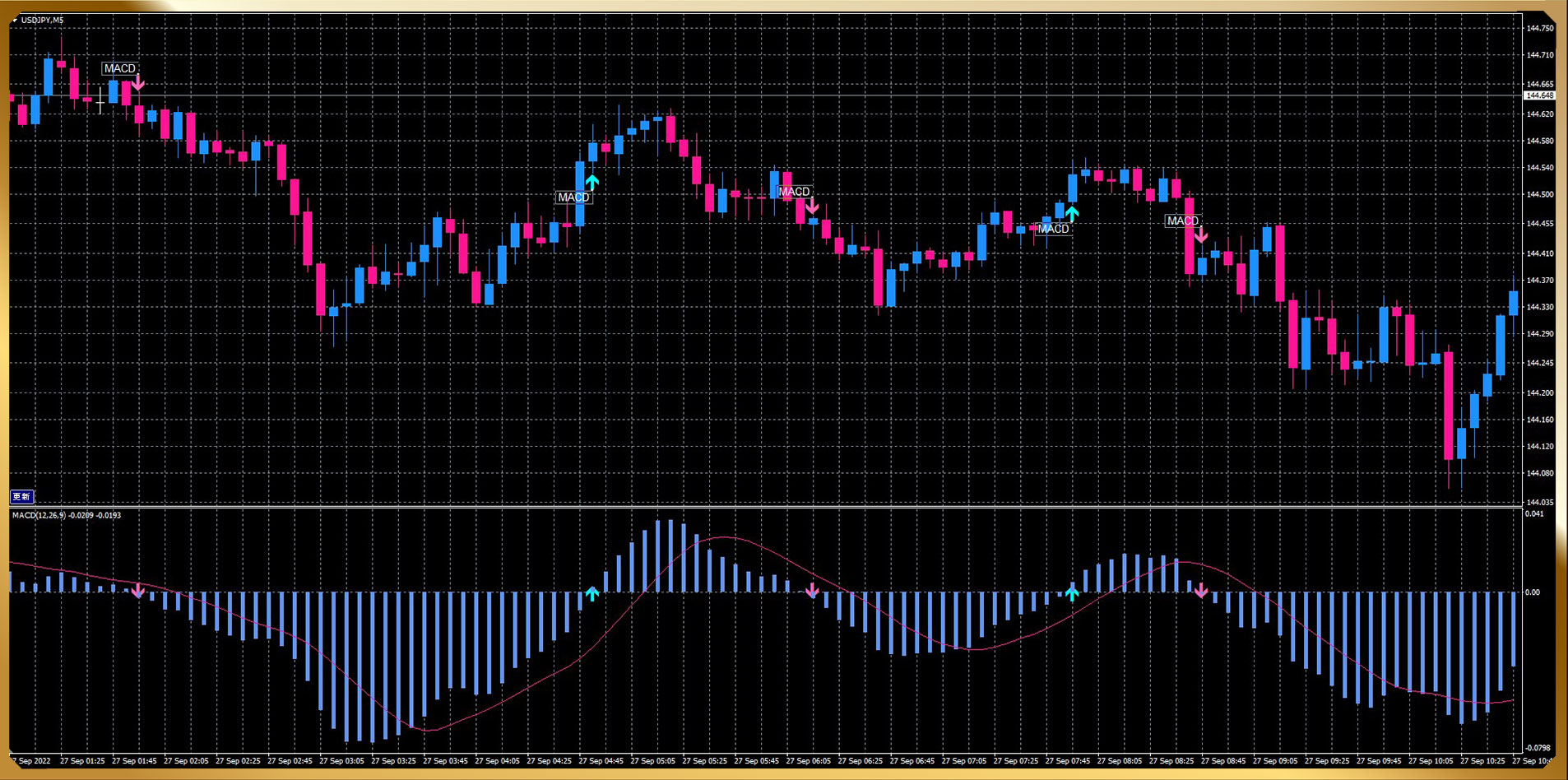Click the pink down arrow beside the first MACD label
The width and height of the screenshot is (1568, 780).
[138, 82]
